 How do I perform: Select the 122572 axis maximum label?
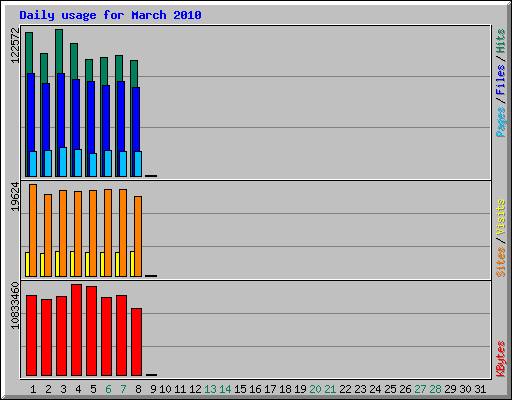coord(15,45)
